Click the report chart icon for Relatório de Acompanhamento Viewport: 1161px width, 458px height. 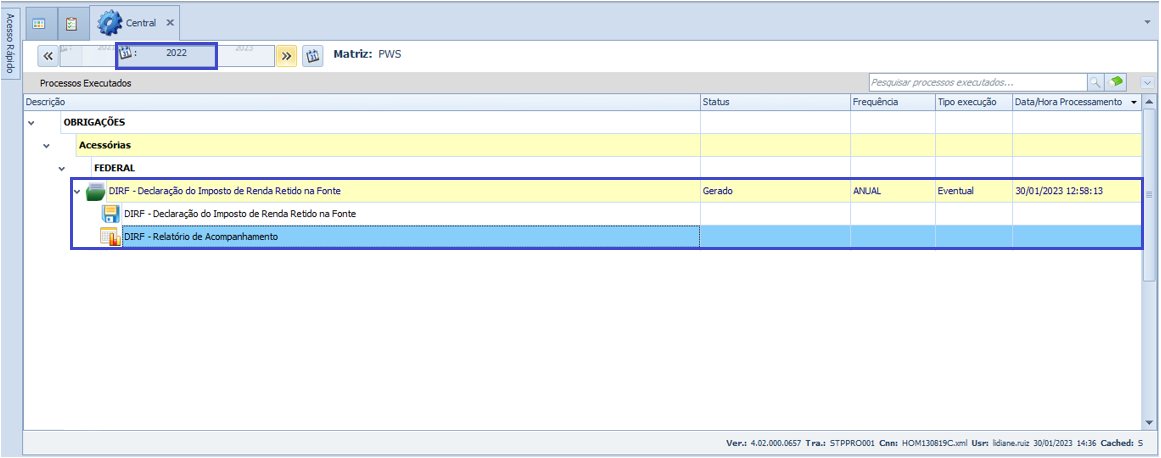click(x=111, y=237)
